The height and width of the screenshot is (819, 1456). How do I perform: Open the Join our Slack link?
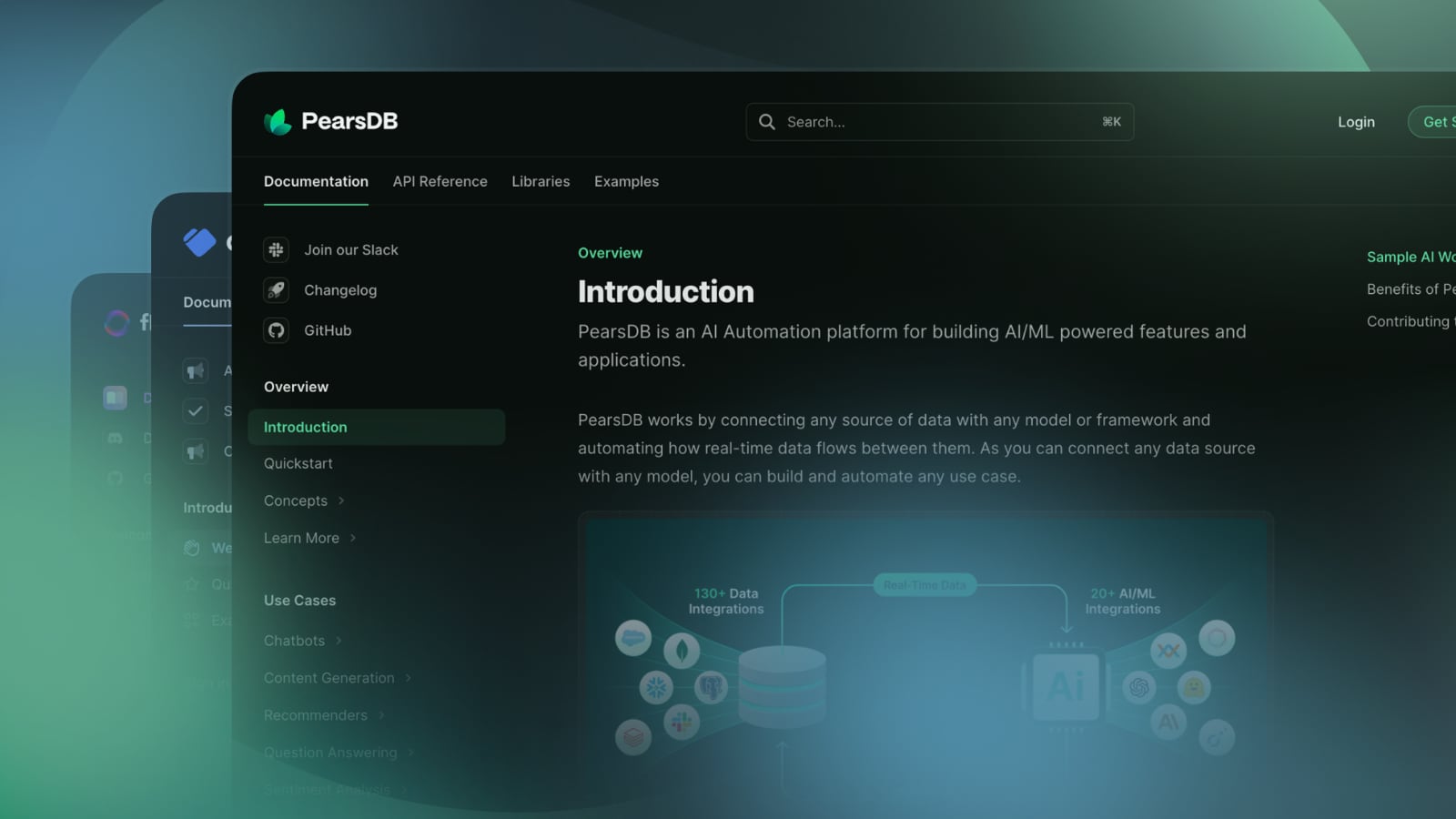(351, 249)
